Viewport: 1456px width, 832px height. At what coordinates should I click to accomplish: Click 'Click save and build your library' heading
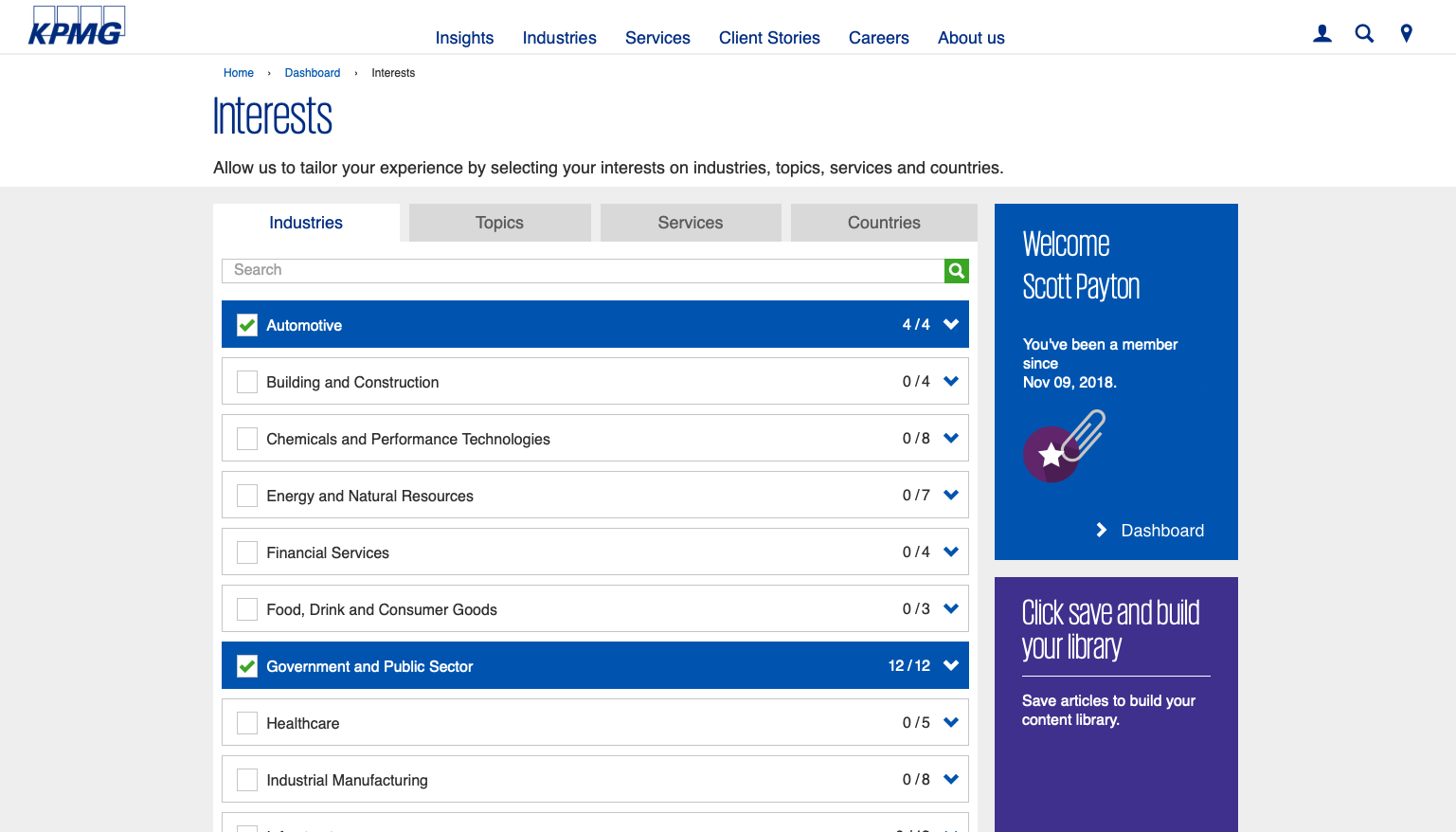pos(1110,629)
